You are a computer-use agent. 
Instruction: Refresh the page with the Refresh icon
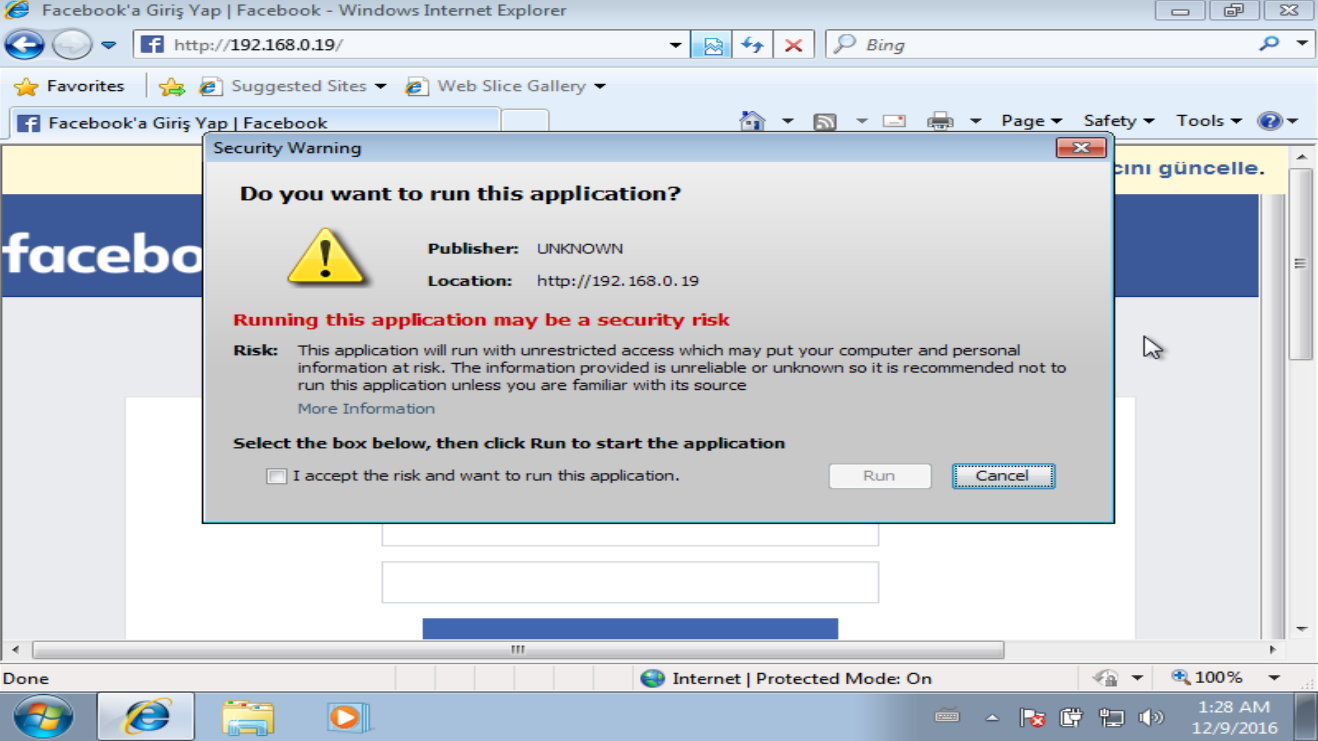click(752, 45)
